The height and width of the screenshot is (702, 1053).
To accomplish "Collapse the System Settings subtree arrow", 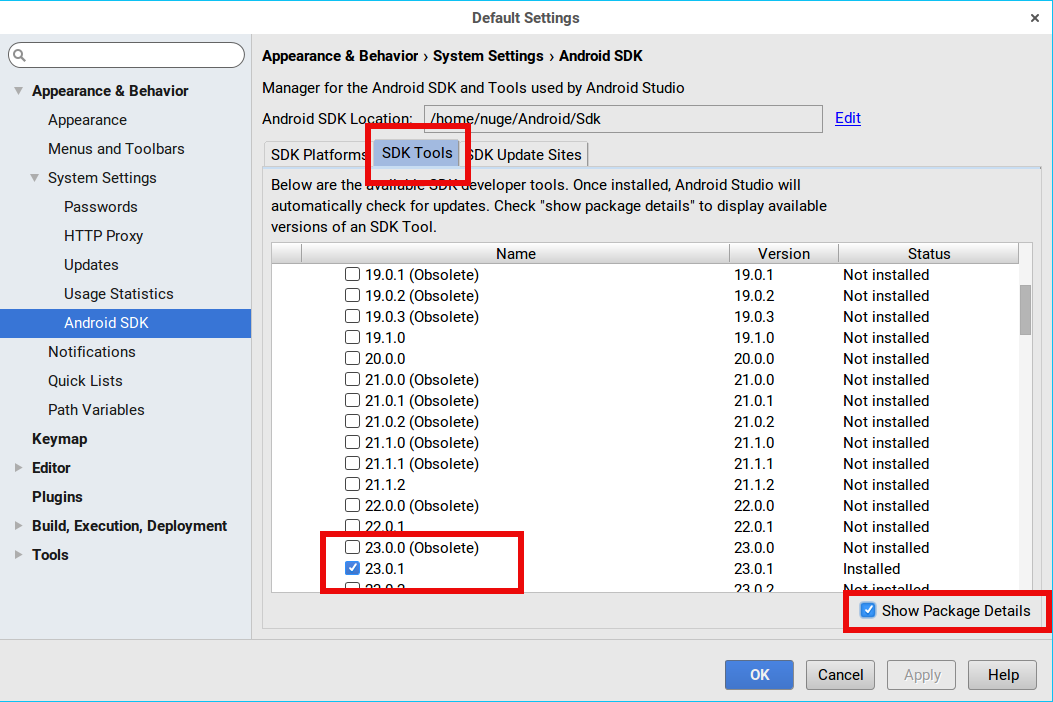I will pyautogui.click(x=34, y=178).
